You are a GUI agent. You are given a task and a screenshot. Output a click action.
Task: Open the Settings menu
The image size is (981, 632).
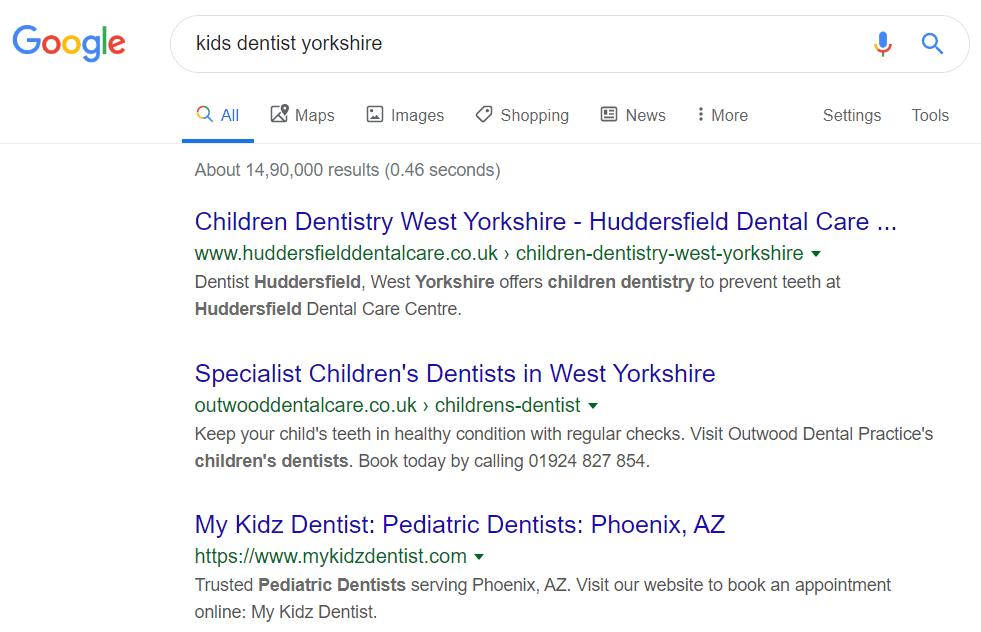pyautogui.click(x=851, y=115)
